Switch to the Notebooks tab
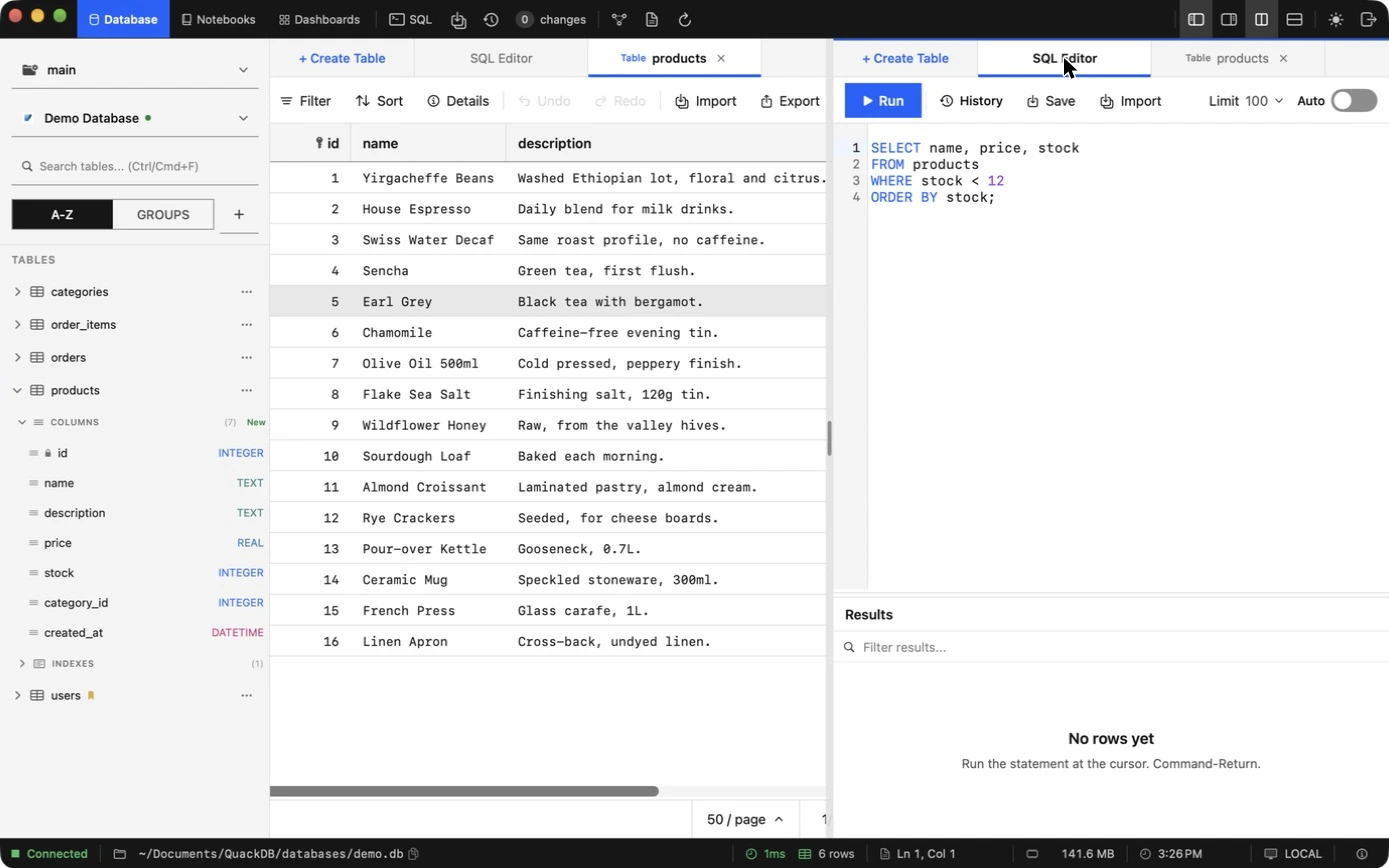1389x868 pixels. tap(218, 19)
